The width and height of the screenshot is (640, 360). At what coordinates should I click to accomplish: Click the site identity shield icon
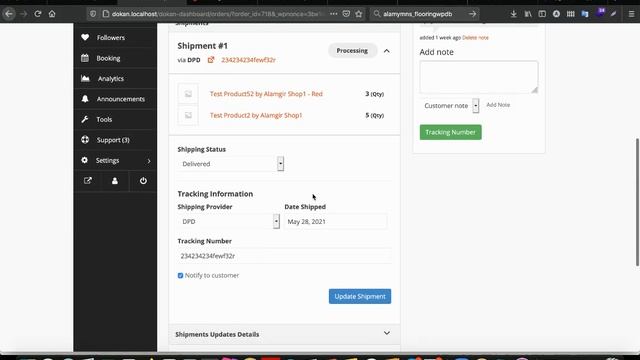point(93,14)
